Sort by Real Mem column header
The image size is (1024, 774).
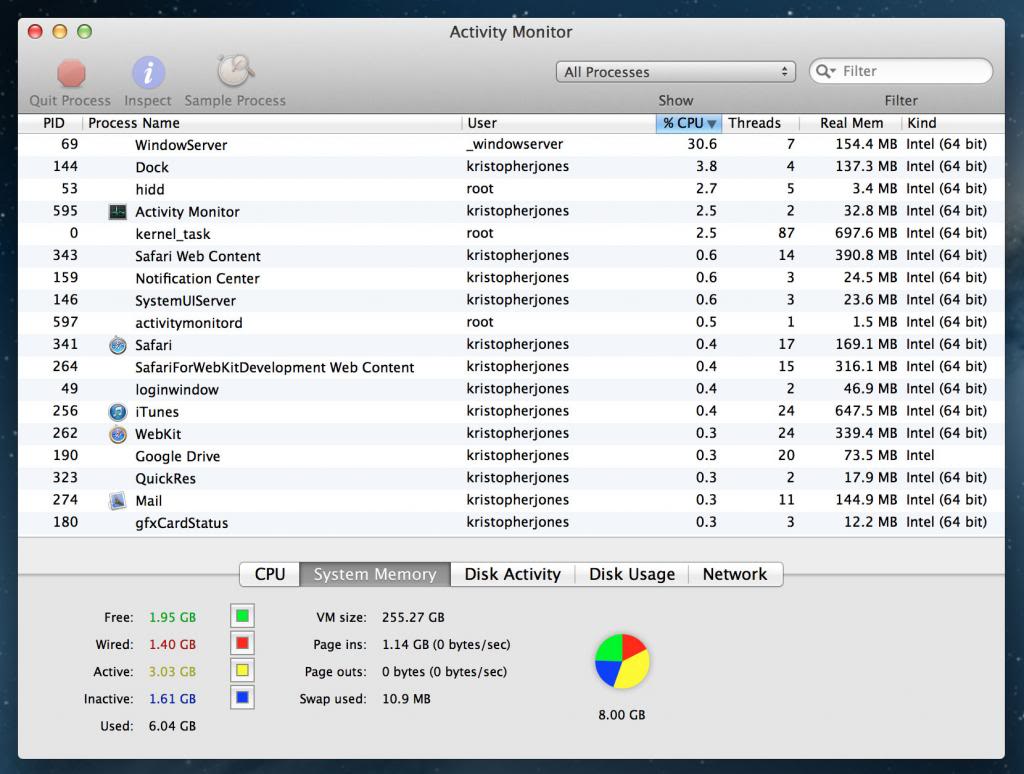850,123
